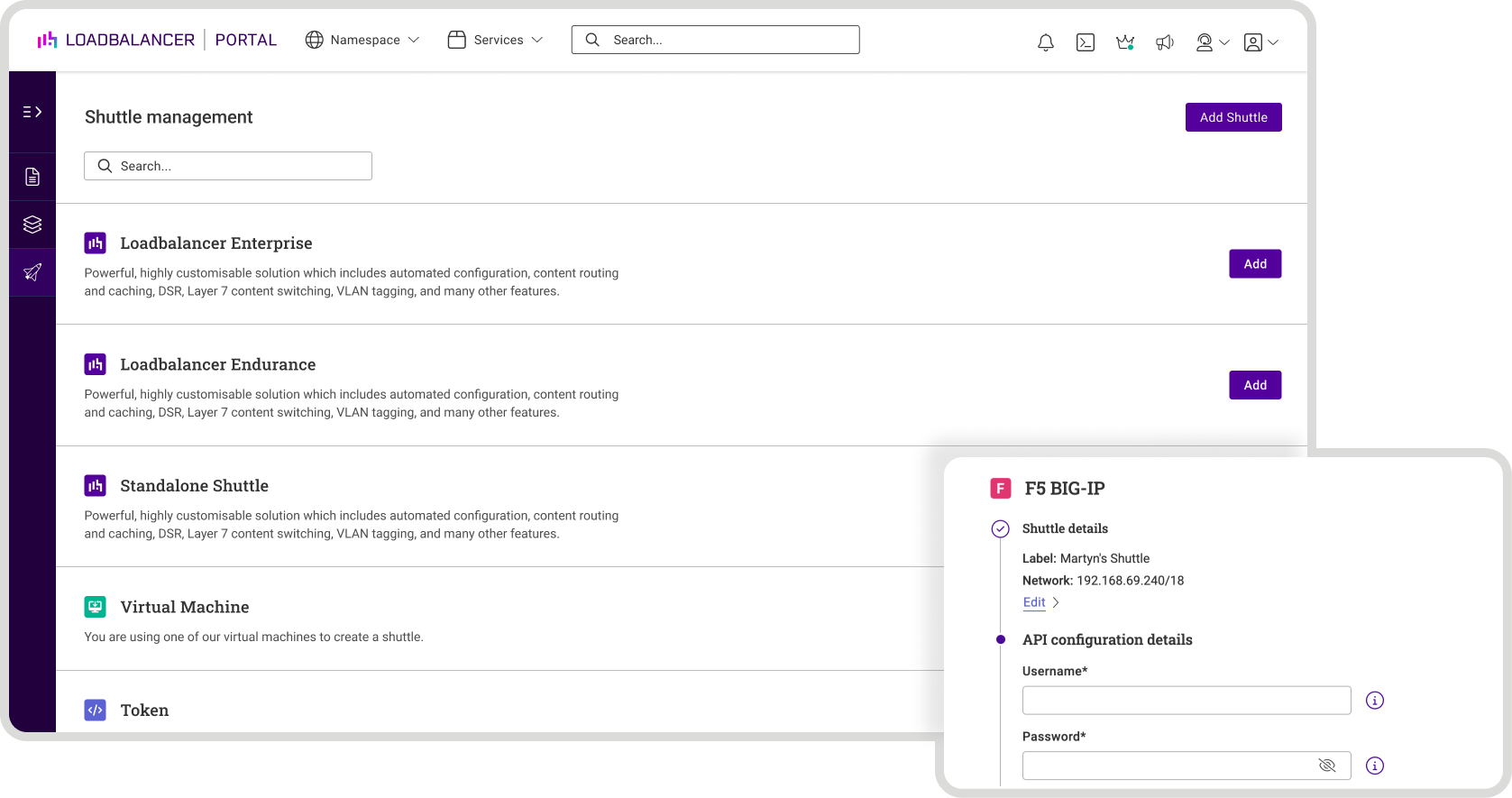Click the Token code icon
The height and width of the screenshot is (798, 1512).
(x=96, y=710)
